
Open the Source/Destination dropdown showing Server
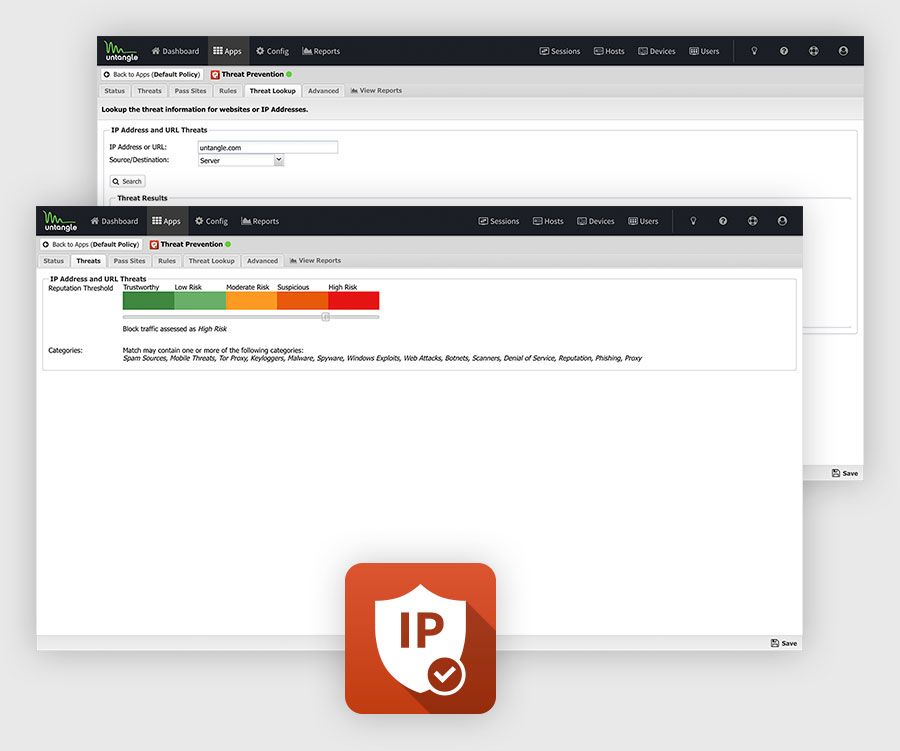click(240, 160)
